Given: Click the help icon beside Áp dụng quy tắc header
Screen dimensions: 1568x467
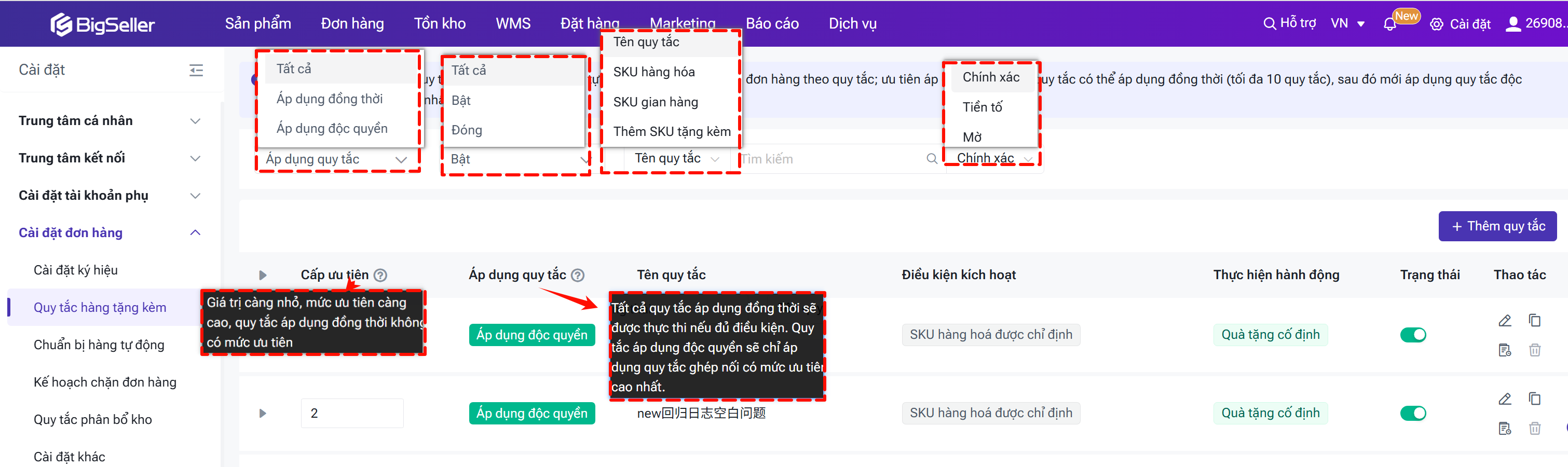Looking at the screenshot, I should click(578, 275).
